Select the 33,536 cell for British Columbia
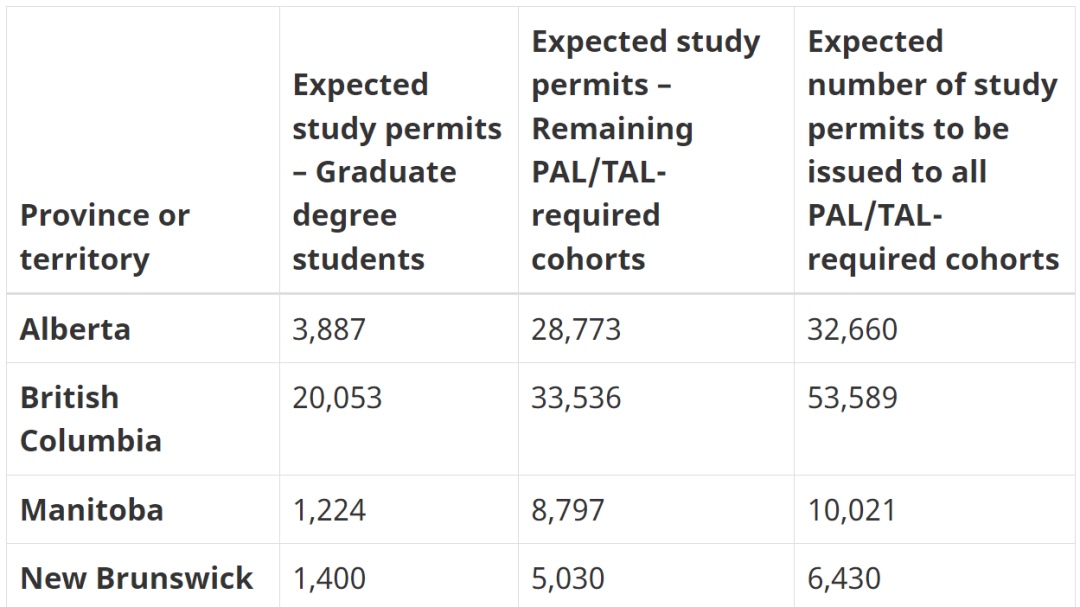1080x607 pixels. (x=576, y=398)
